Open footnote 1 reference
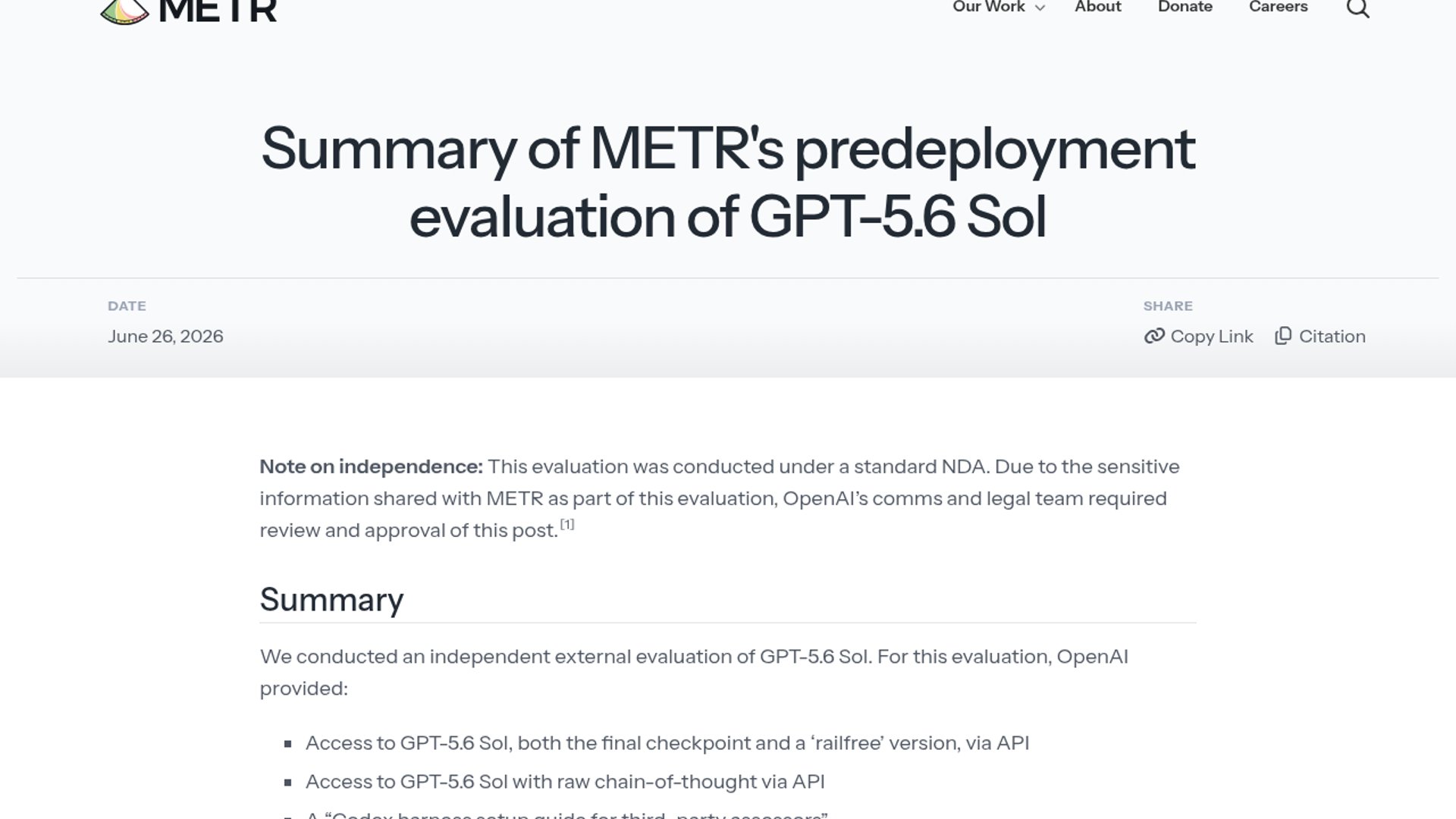This screenshot has height=819, width=1456. (x=567, y=524)
